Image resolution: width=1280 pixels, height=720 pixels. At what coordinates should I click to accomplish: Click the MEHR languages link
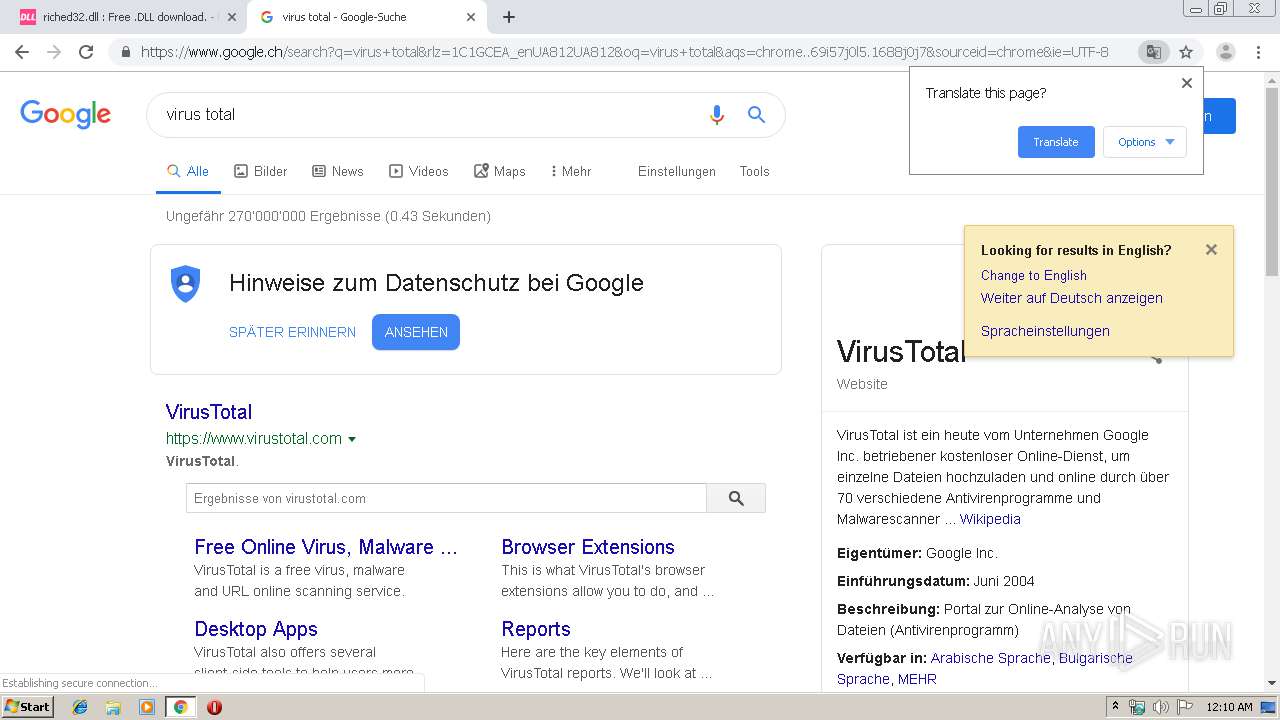[917, 679]
